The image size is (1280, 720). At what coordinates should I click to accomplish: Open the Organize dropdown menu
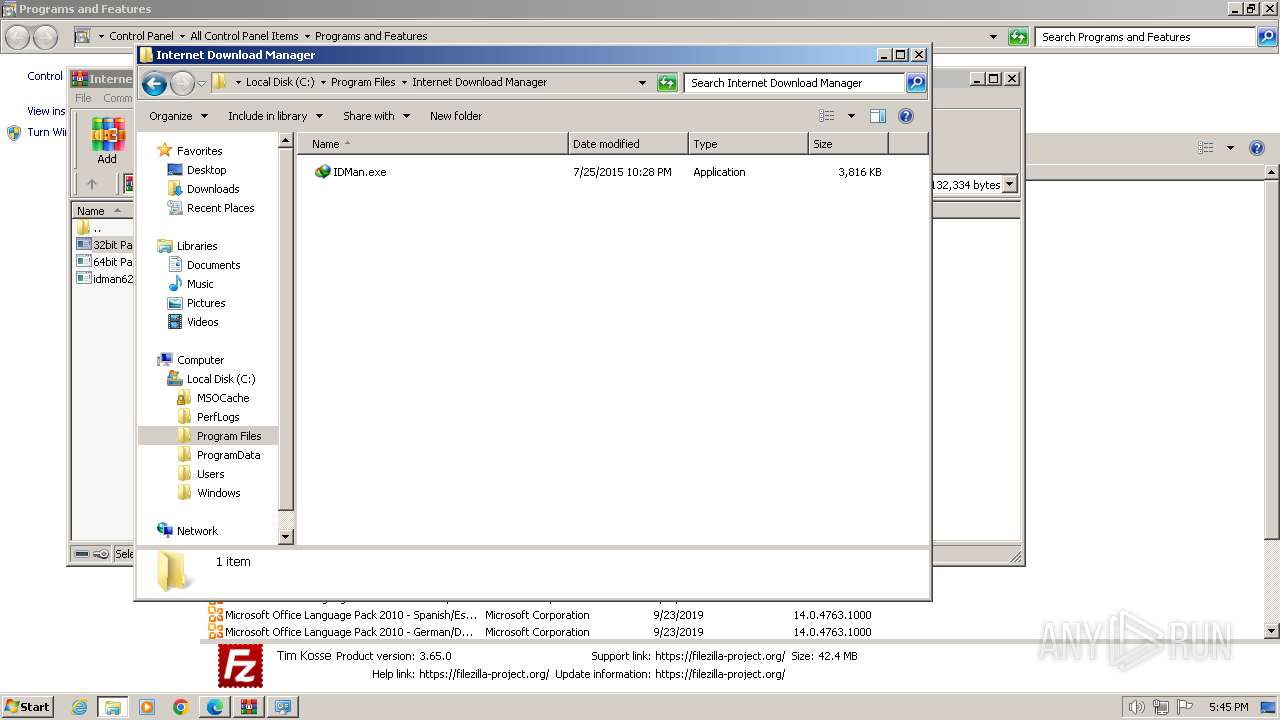(178, 116)
